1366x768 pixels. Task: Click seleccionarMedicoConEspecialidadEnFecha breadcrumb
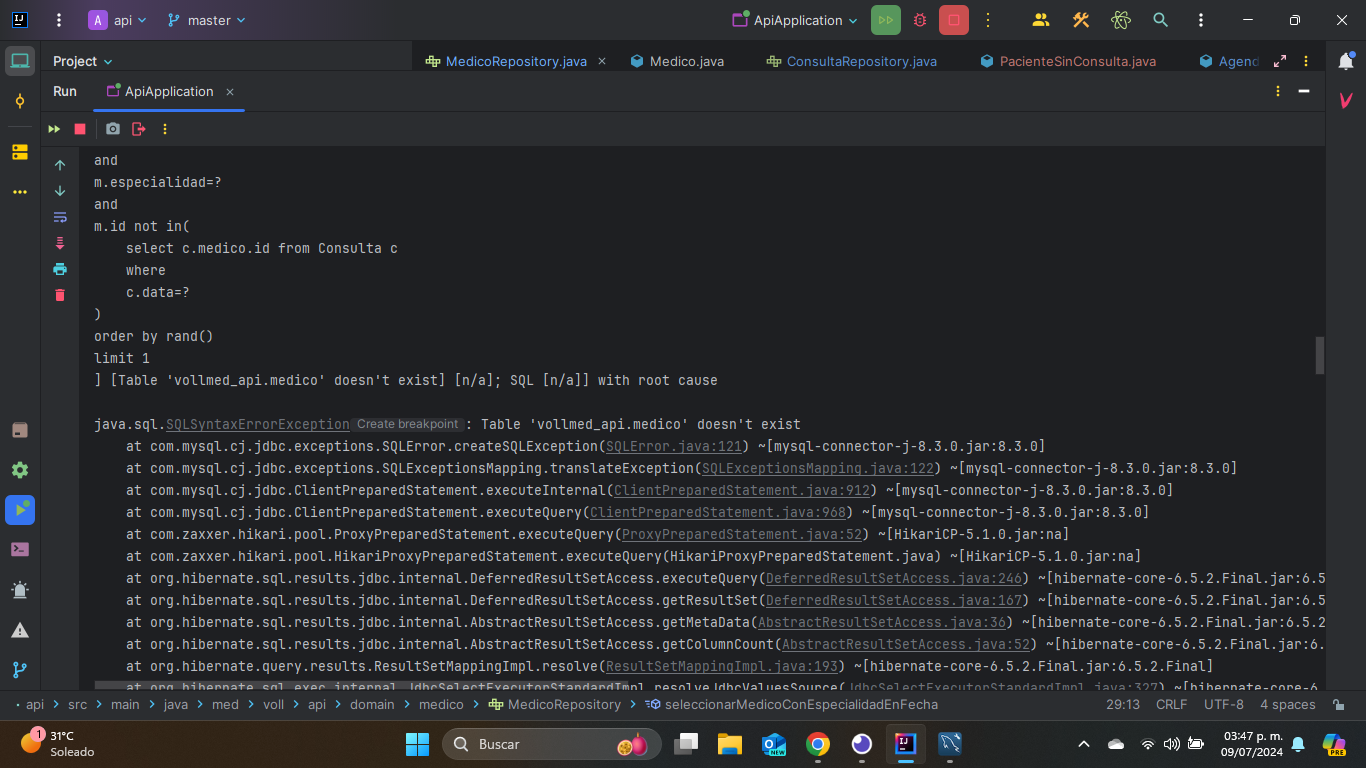click(793, 704)
